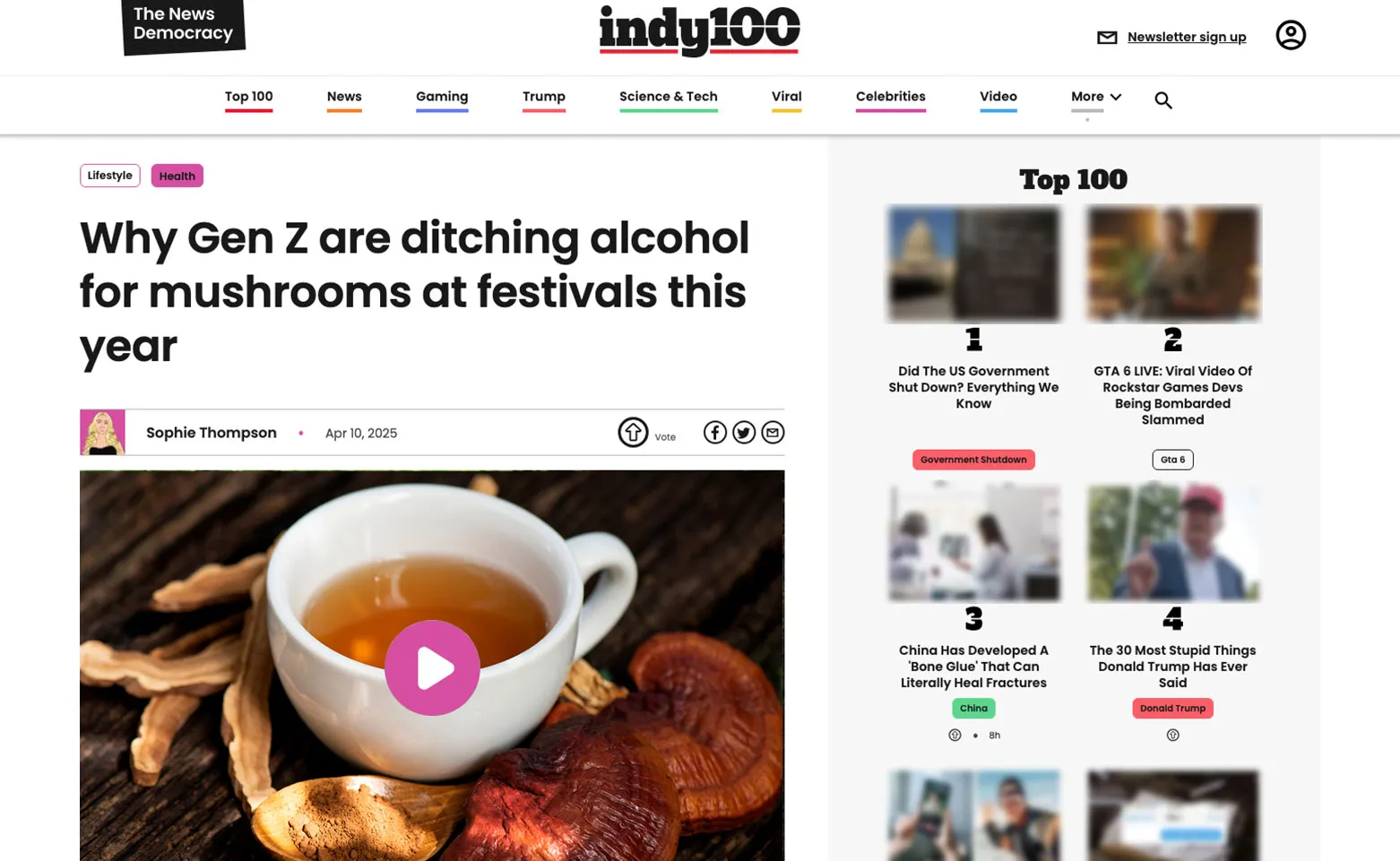The image size is (1400, 861).
Task: Open the Lifestyle category tag
Action: [110, 176]
